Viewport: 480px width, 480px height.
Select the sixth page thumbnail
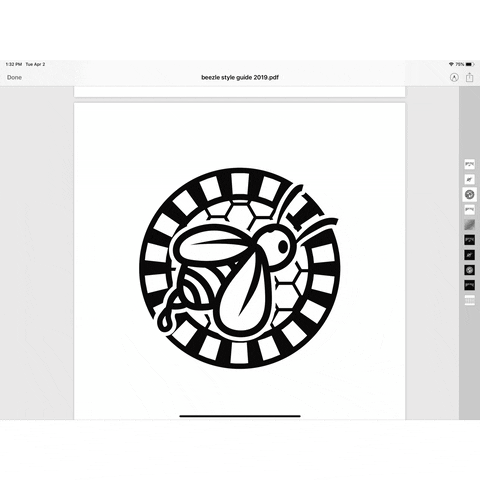coord(469,240)
